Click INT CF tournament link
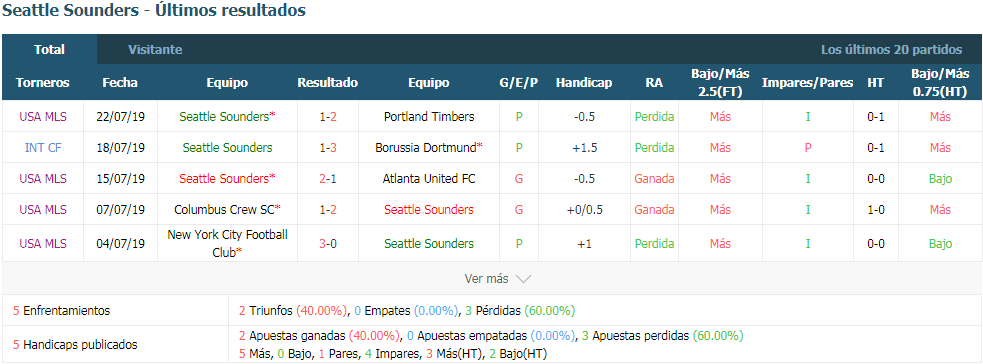 (43, 148)
